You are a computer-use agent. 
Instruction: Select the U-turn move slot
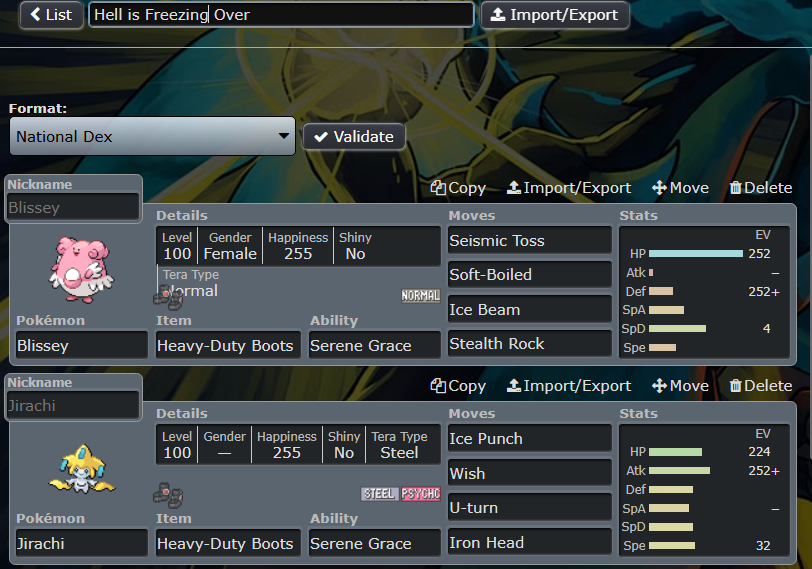(x=530, y=507)
